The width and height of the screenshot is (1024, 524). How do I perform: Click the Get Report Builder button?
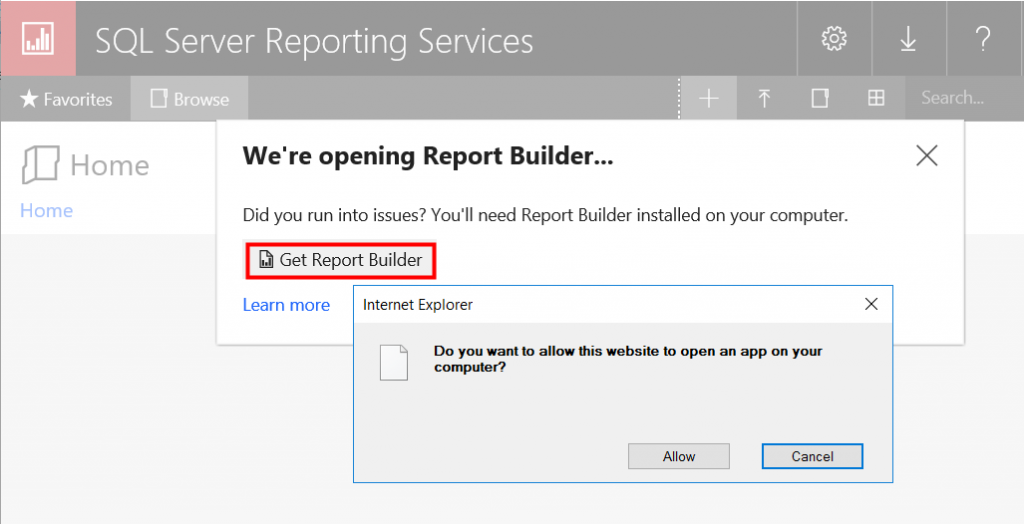coord(340,260)
